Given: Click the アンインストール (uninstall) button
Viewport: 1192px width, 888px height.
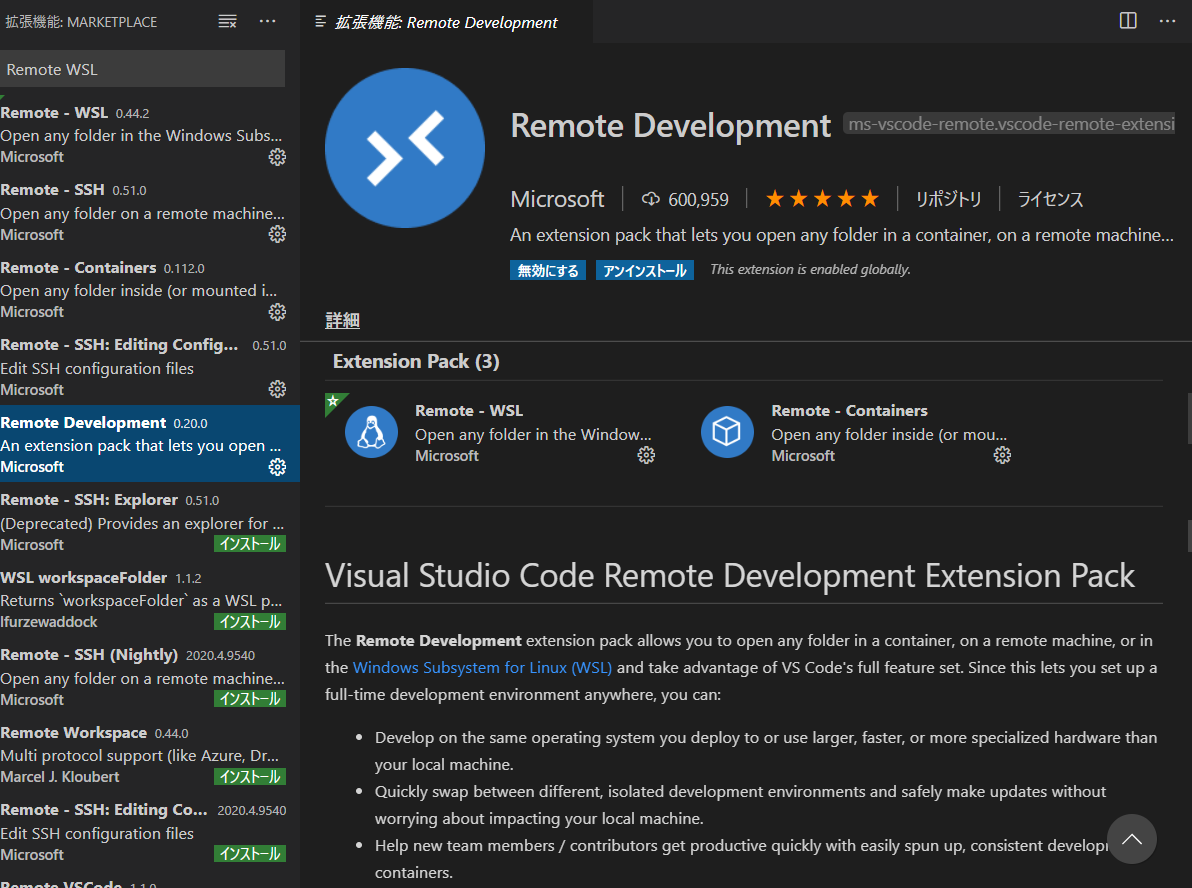Looking at the screenshot, I should 644,270.
